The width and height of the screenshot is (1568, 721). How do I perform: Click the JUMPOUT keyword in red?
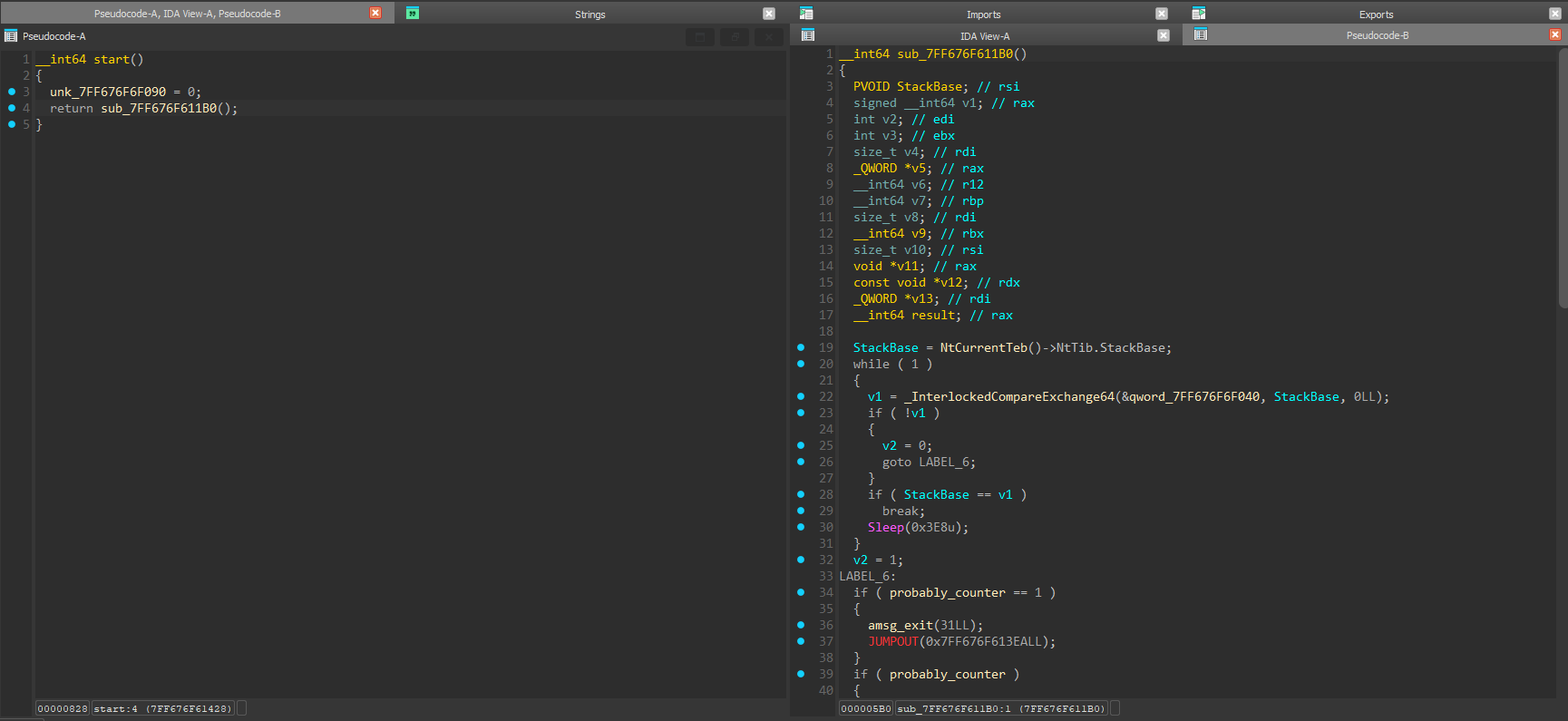click(893, 641)
